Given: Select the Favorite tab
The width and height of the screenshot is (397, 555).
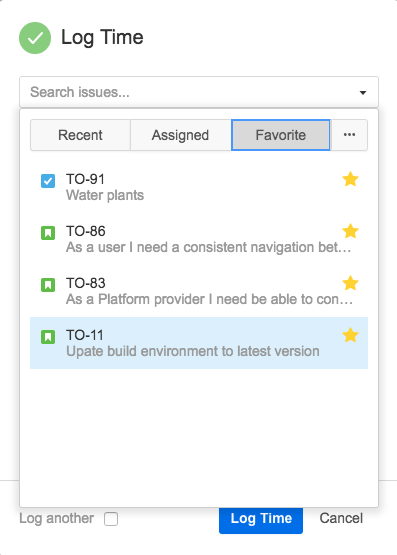Looking at the screenshot, I should pos(281,135).
